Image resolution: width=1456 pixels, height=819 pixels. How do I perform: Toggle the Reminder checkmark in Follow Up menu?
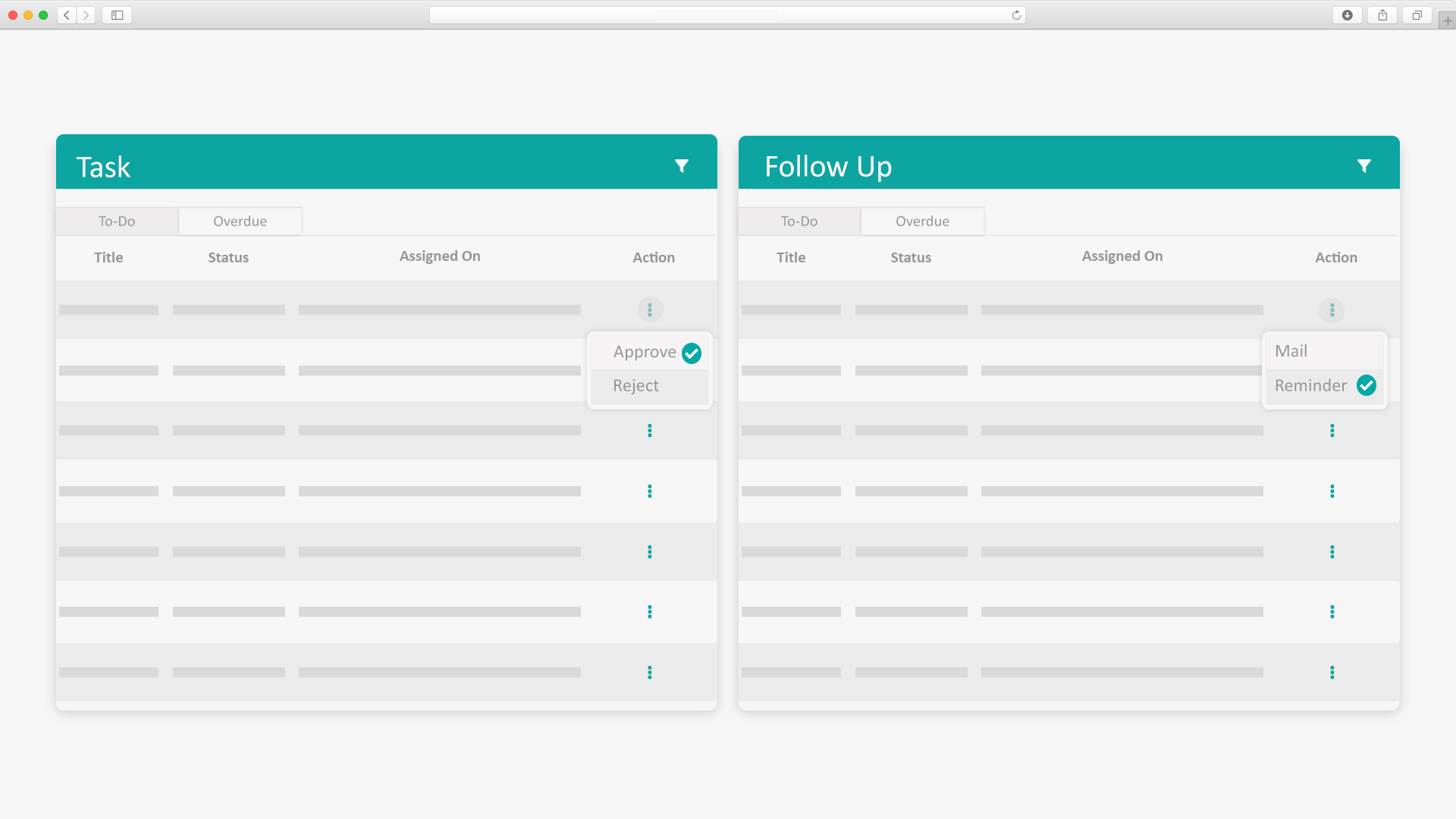tap(1366, 385)
